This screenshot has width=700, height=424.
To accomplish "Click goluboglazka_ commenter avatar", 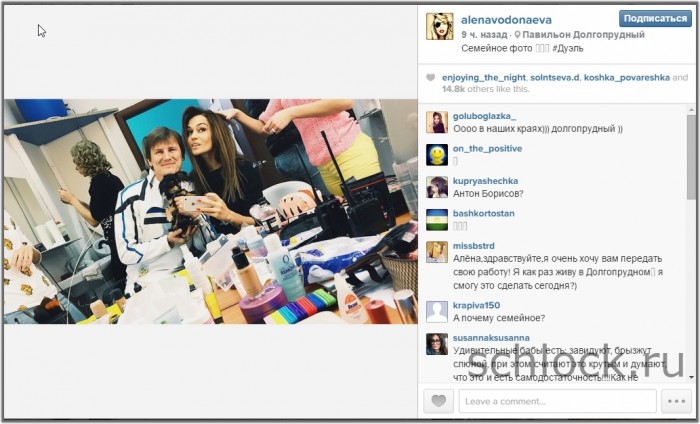I will [437, 122].
